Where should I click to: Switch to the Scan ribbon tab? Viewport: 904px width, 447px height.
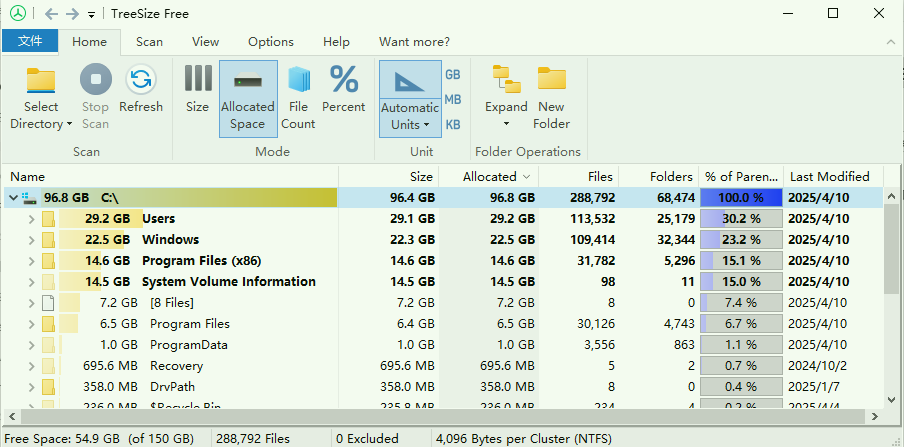[x=149, y=42]
